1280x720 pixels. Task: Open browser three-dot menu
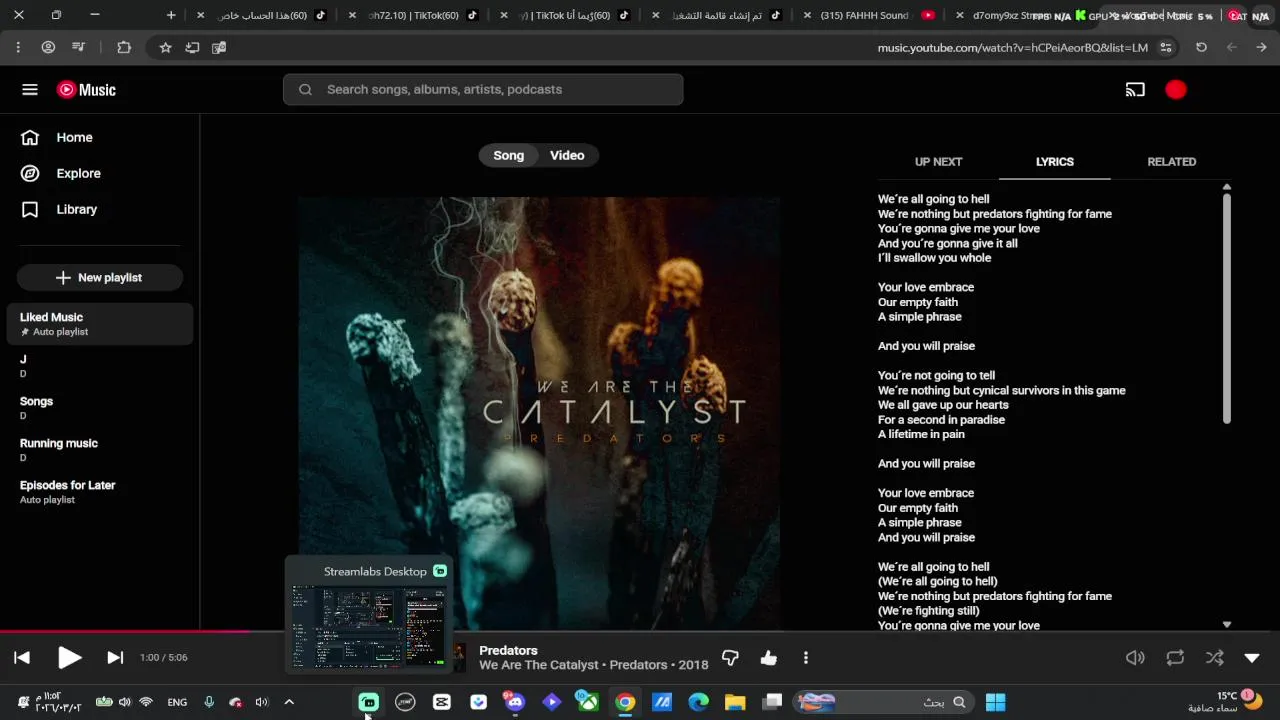tap(18, 48)
